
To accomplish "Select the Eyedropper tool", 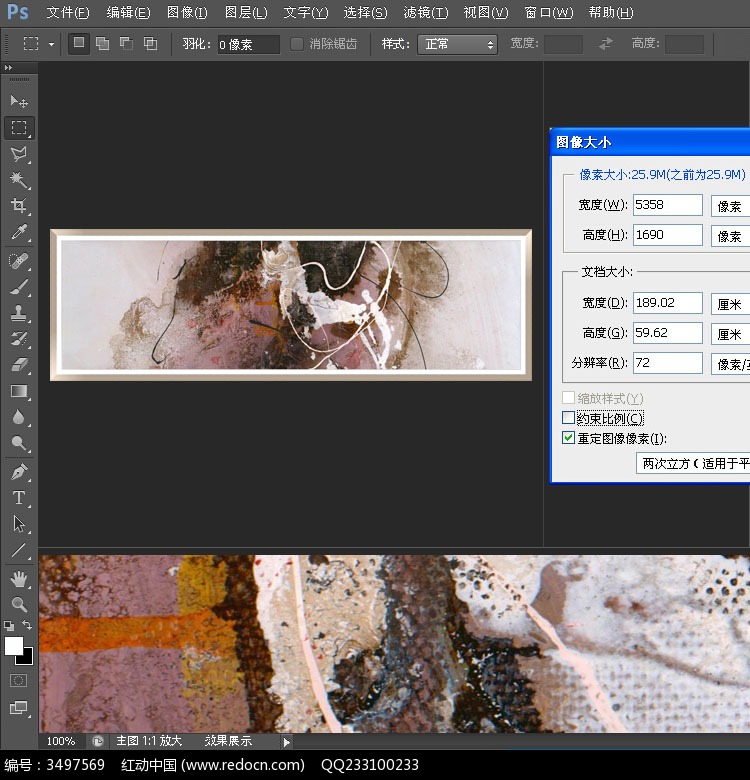I will 19,232.
